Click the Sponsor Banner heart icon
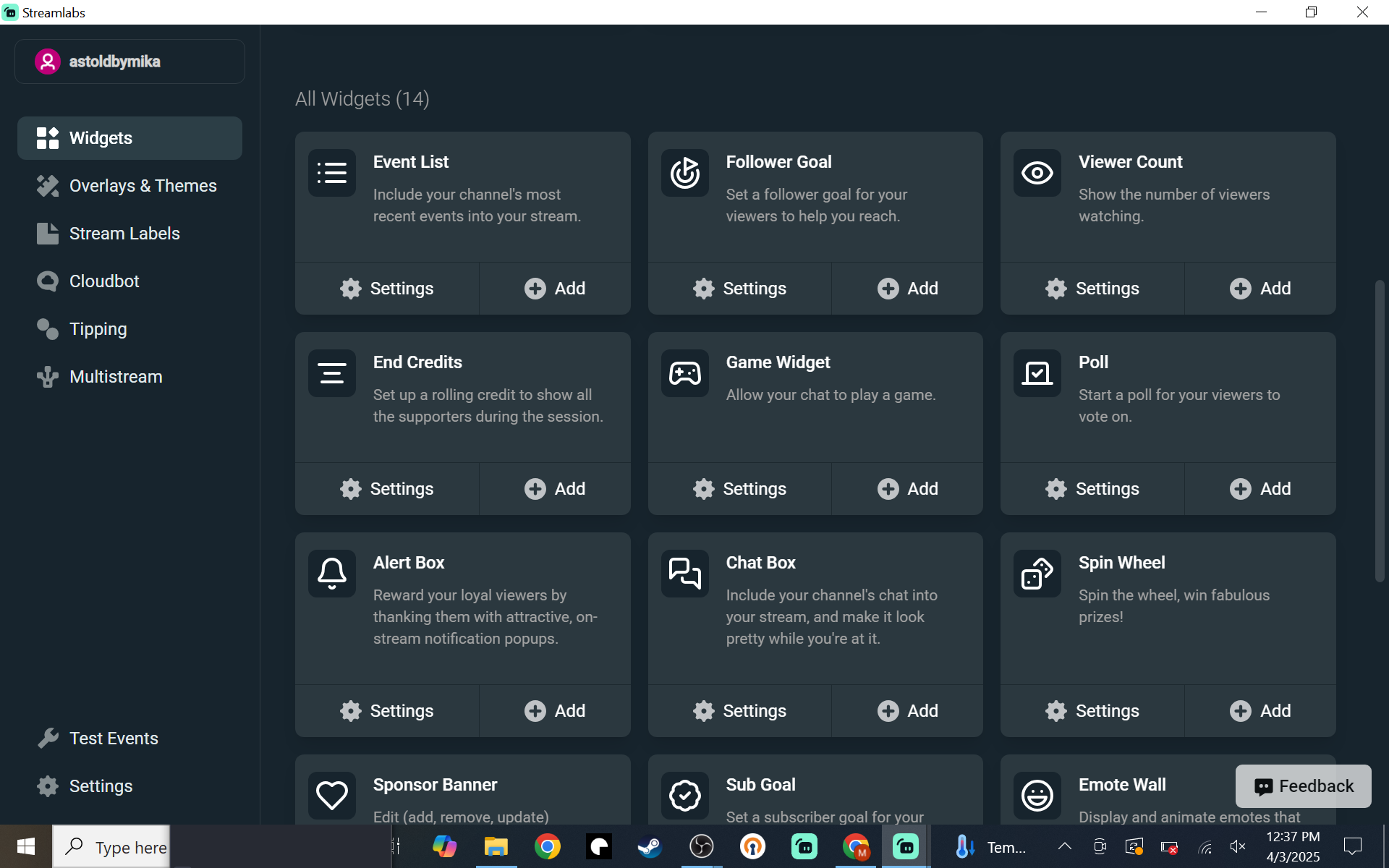The image size is (1389, 868). pos(332,795)
